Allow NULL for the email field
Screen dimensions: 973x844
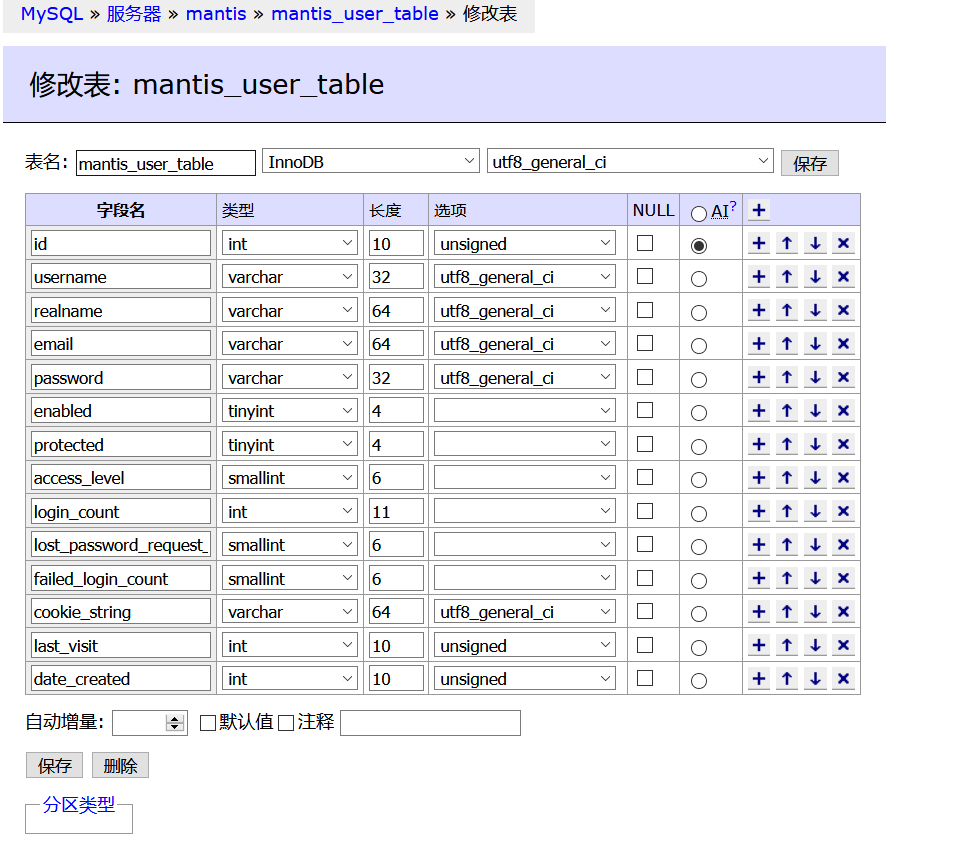click(645, 343)
